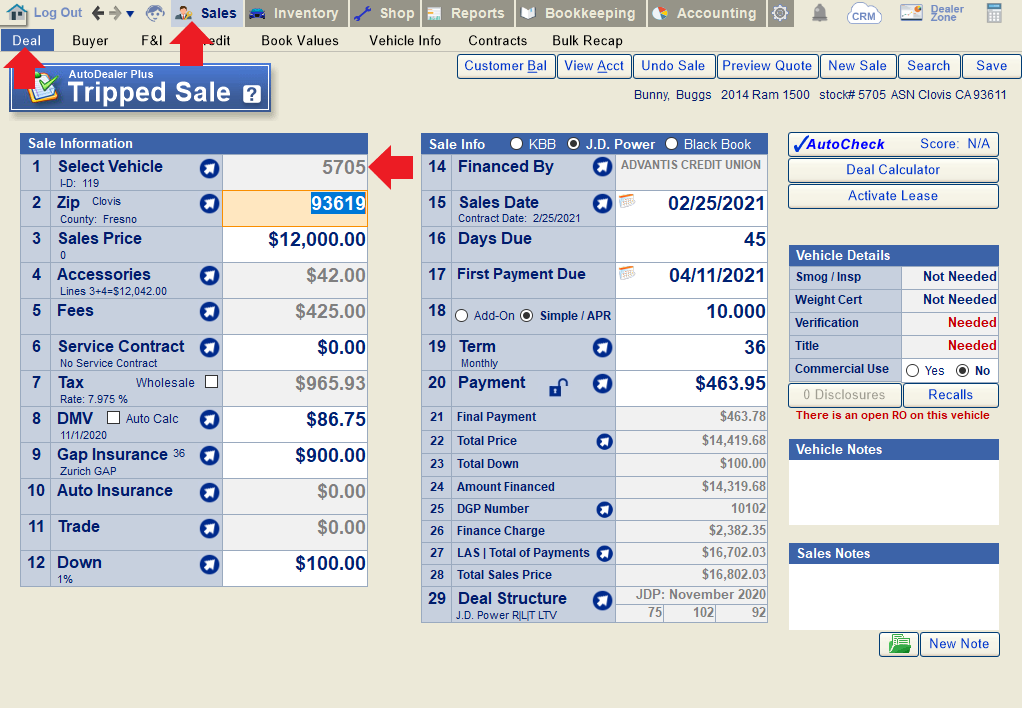Image resolution: width=1022 pixels, height=708 pixels.
Task: Go forward with the right arrow icon
Action: pyautogui.click(x=115, y=13)
